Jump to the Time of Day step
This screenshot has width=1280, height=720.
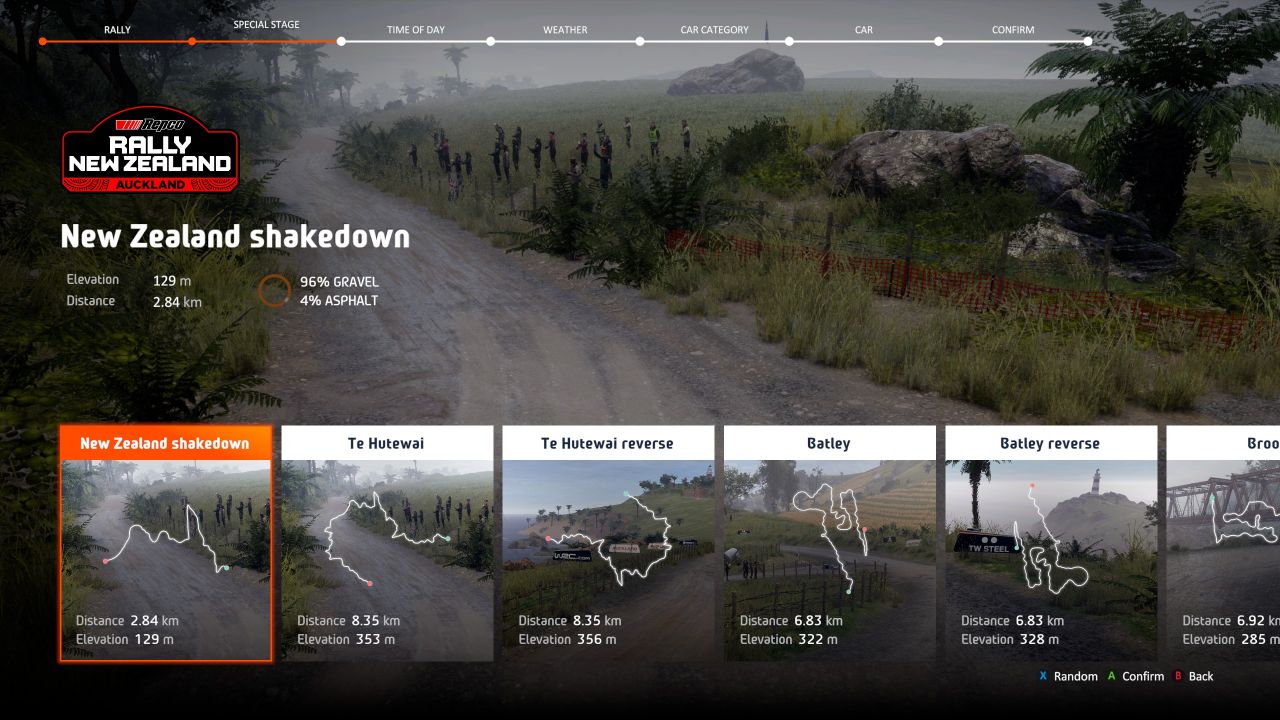(x=416, y=30)
